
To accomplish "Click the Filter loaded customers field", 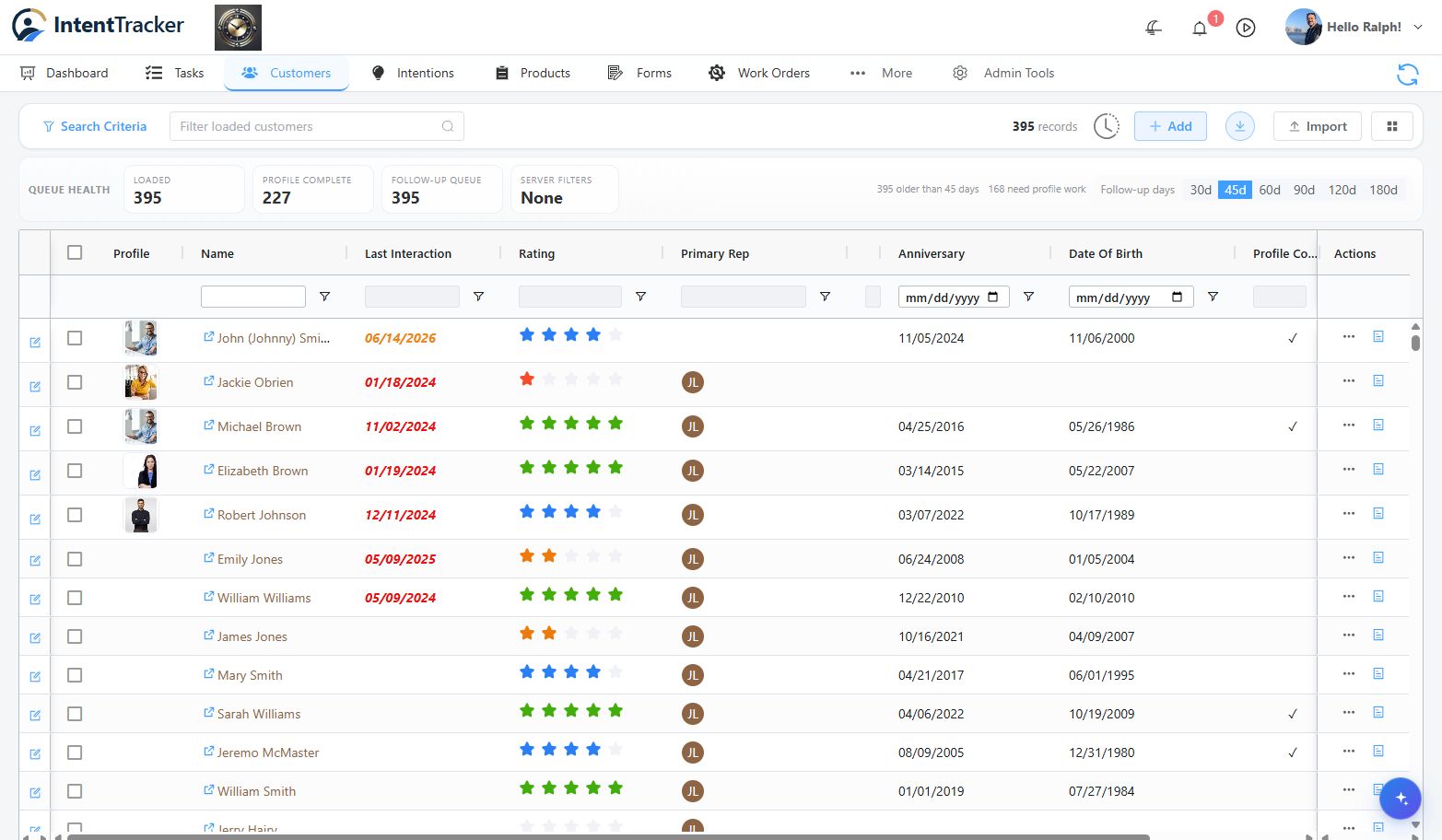I will coord(316,126).
